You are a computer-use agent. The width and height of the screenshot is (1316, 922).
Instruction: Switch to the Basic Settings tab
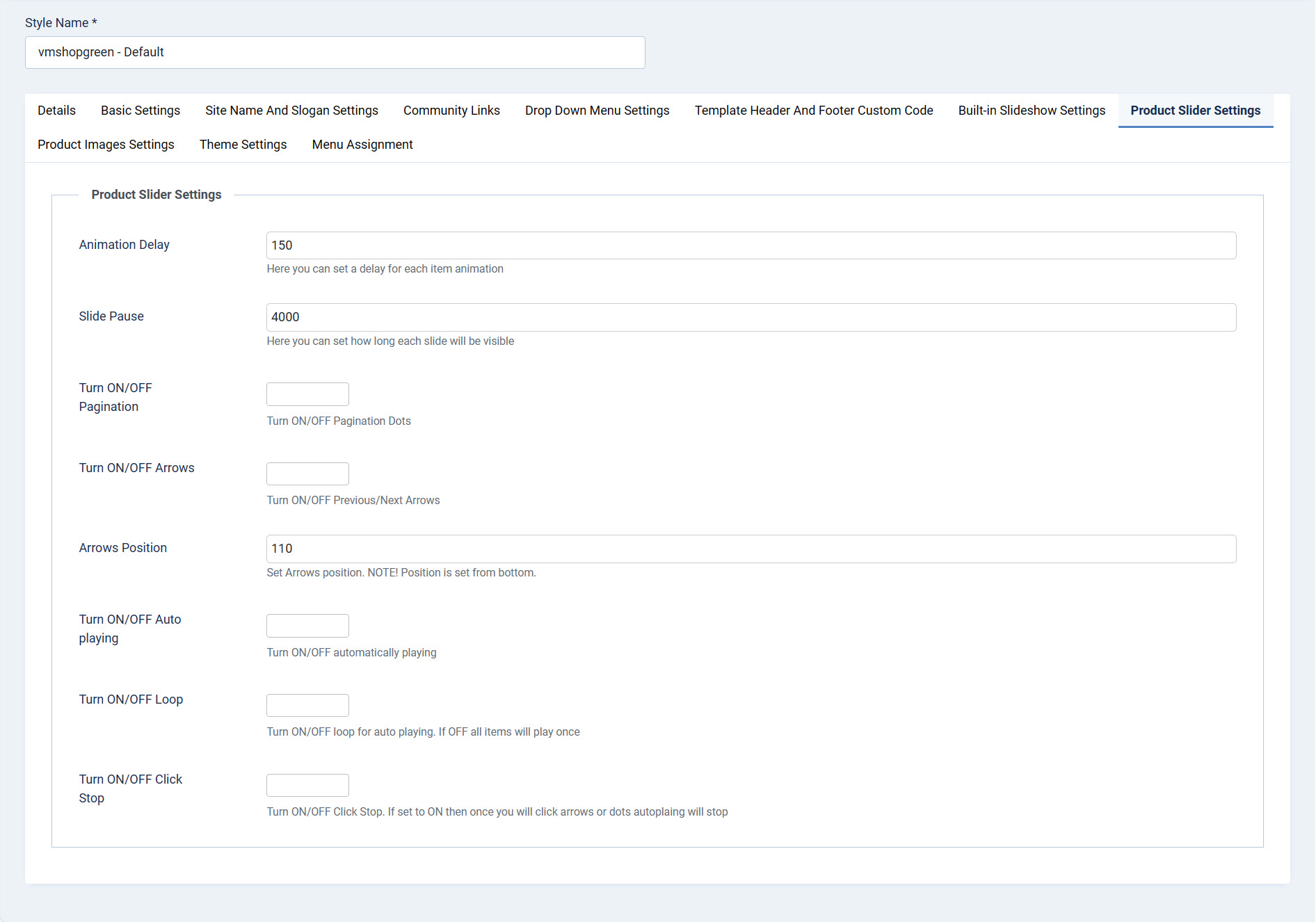[x=141, y=111]
